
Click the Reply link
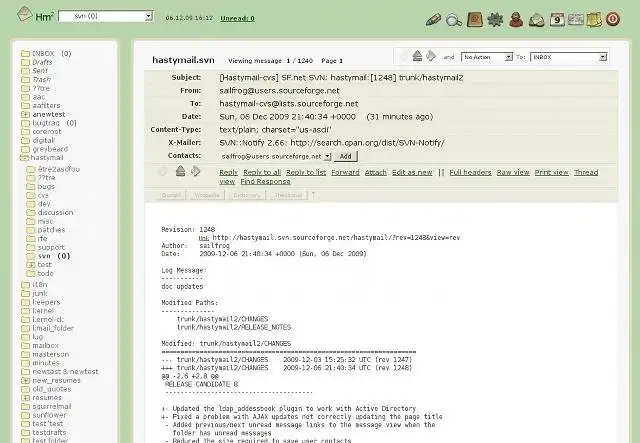[229, 172]
